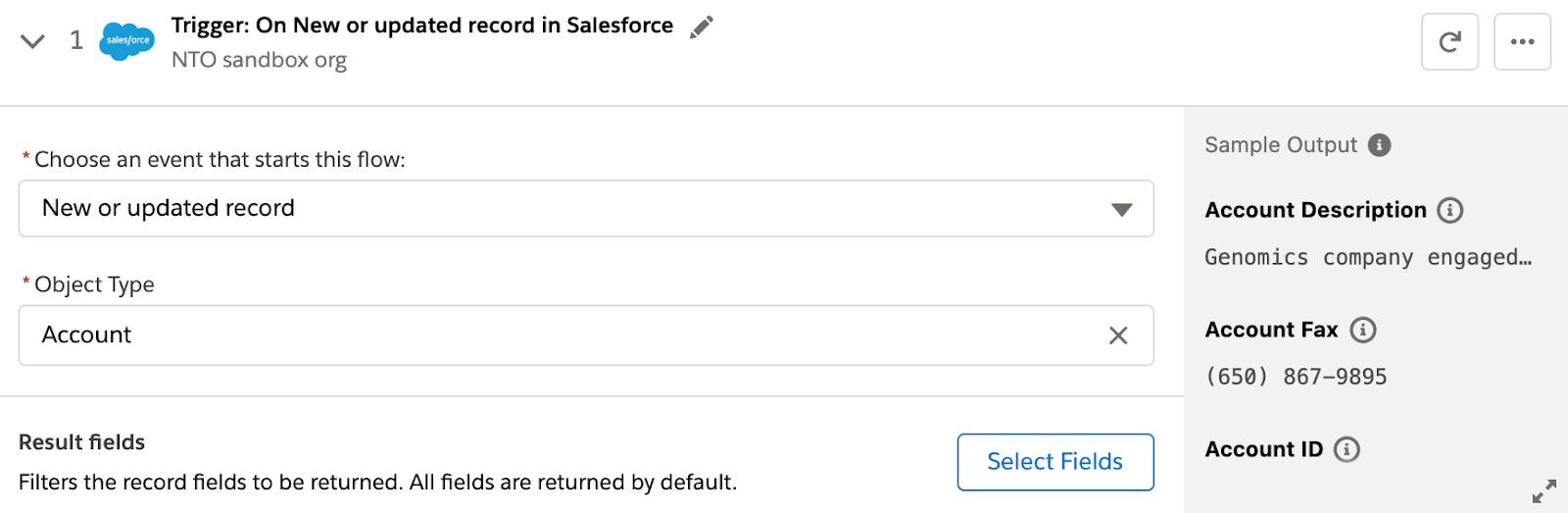Click the Account Description info icon
Viewport: 1568px width, 513px height.
pos(1449,210)
